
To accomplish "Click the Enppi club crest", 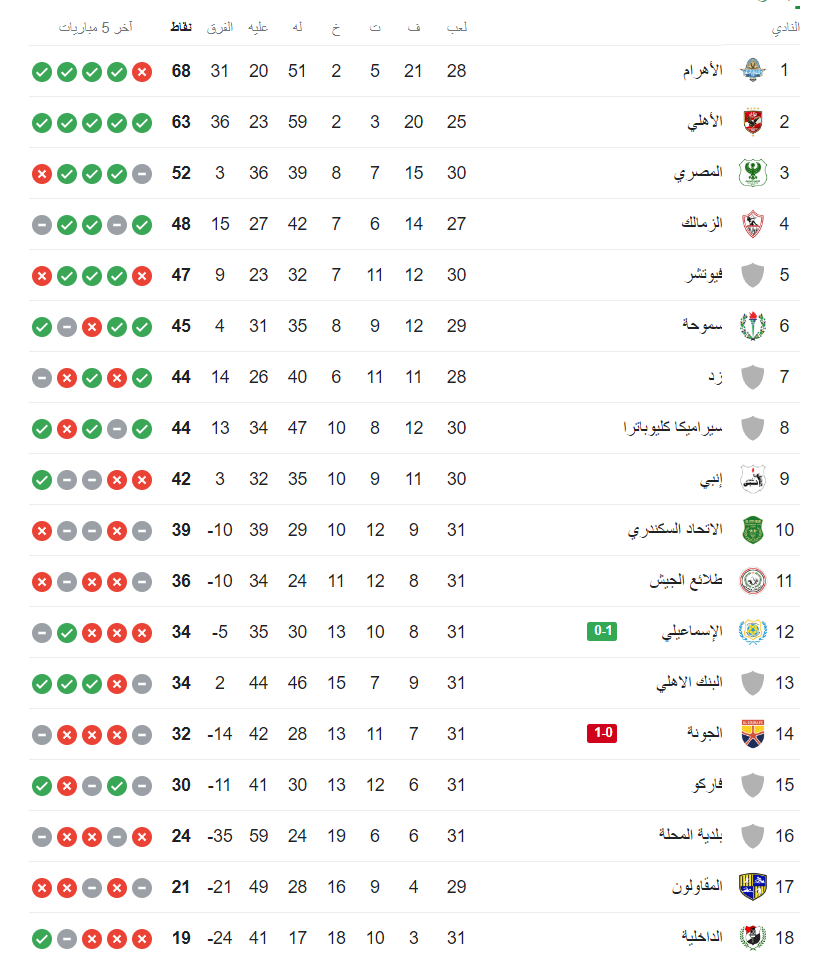I will [x=753, y=479].
